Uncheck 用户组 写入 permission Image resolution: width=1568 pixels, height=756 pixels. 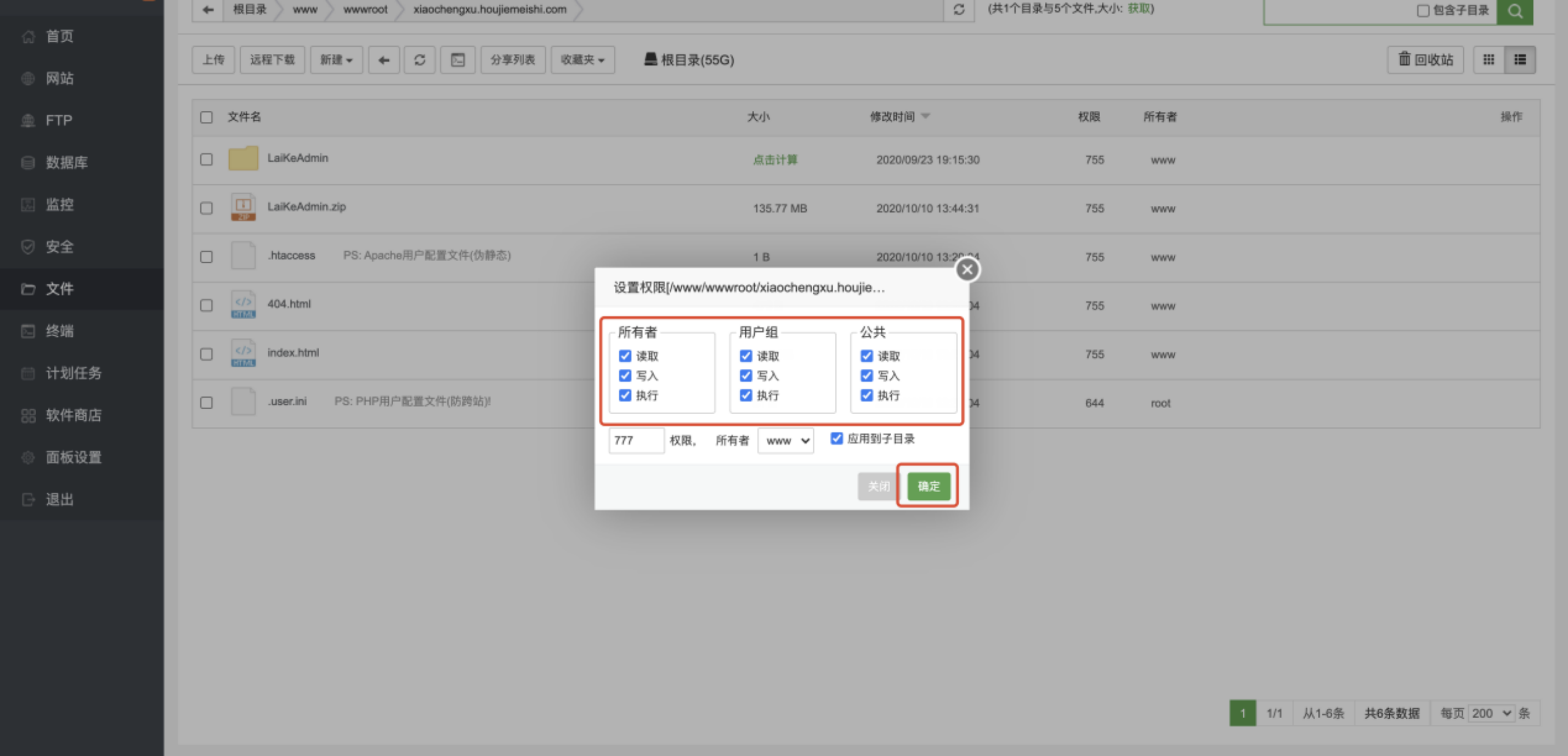745,376
